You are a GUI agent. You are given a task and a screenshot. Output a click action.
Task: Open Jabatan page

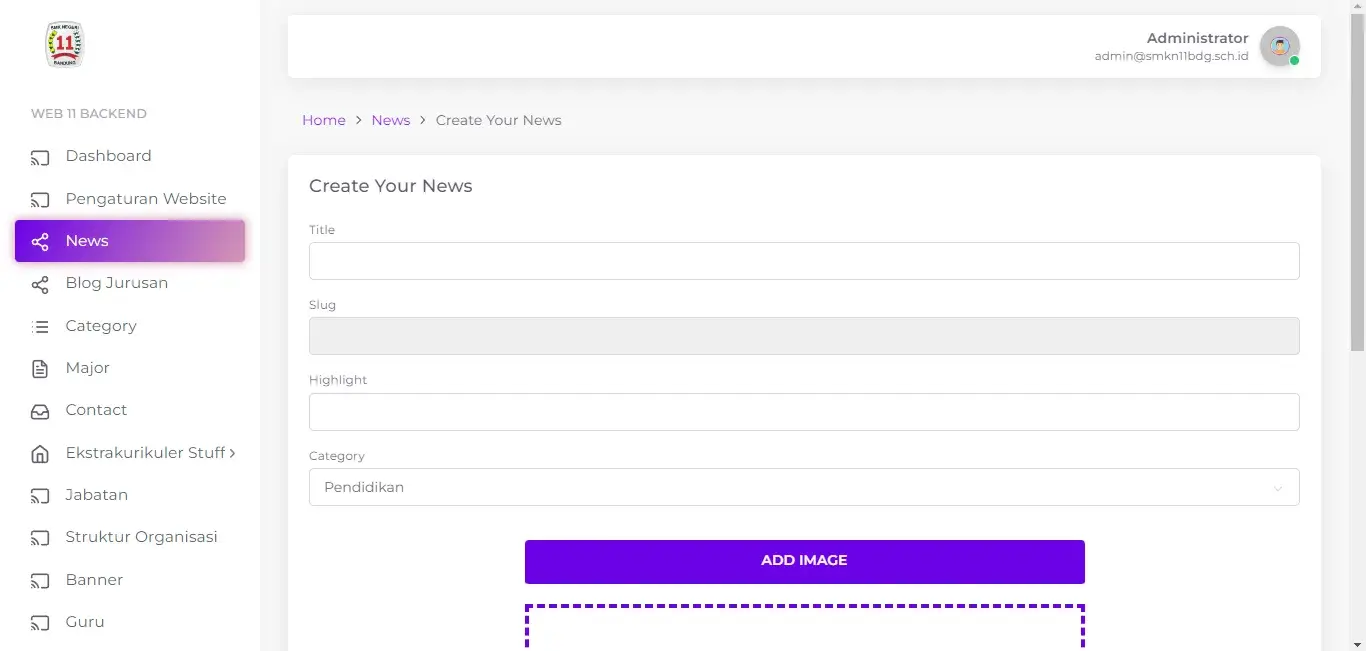130,495
